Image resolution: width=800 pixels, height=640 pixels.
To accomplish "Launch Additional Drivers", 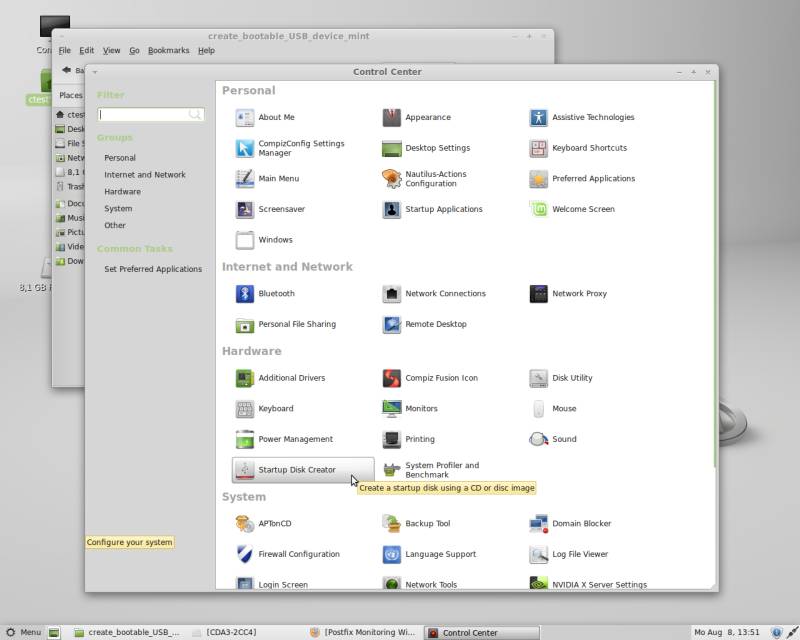I will click(x=281, y=378).
